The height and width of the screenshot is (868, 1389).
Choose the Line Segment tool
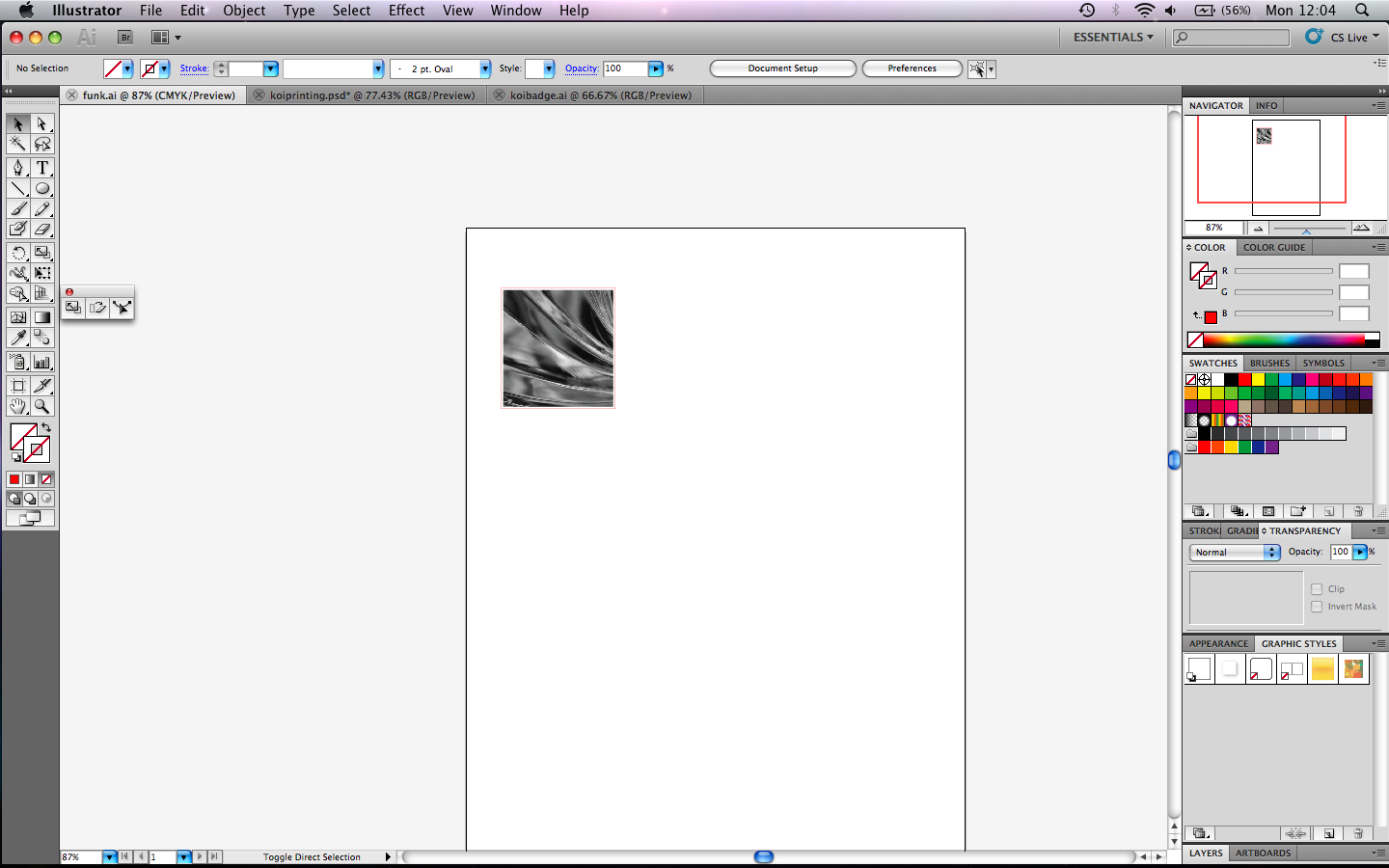(x=17, y=189)
